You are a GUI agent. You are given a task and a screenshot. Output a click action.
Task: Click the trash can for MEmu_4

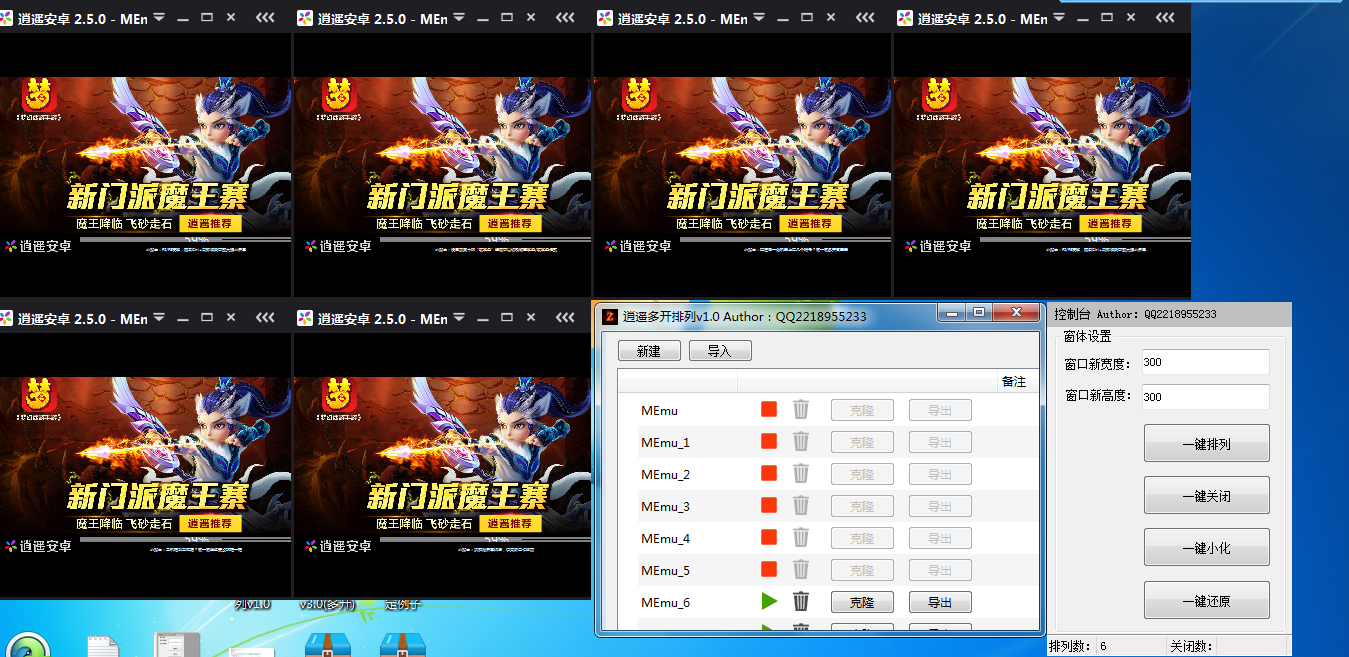click(801, 537)
